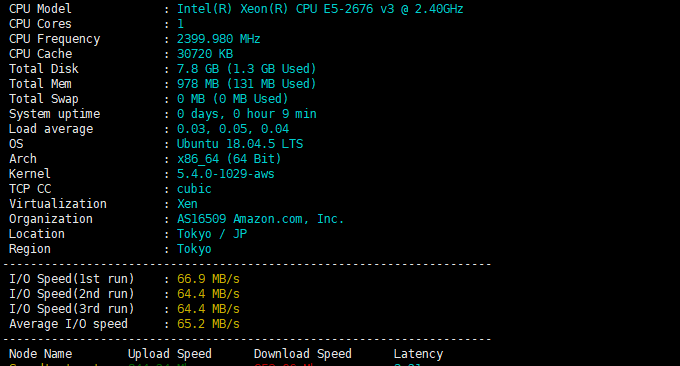Click the 'Total Swap' label
This screenshot has height=366, width=680.
point(44,99)
